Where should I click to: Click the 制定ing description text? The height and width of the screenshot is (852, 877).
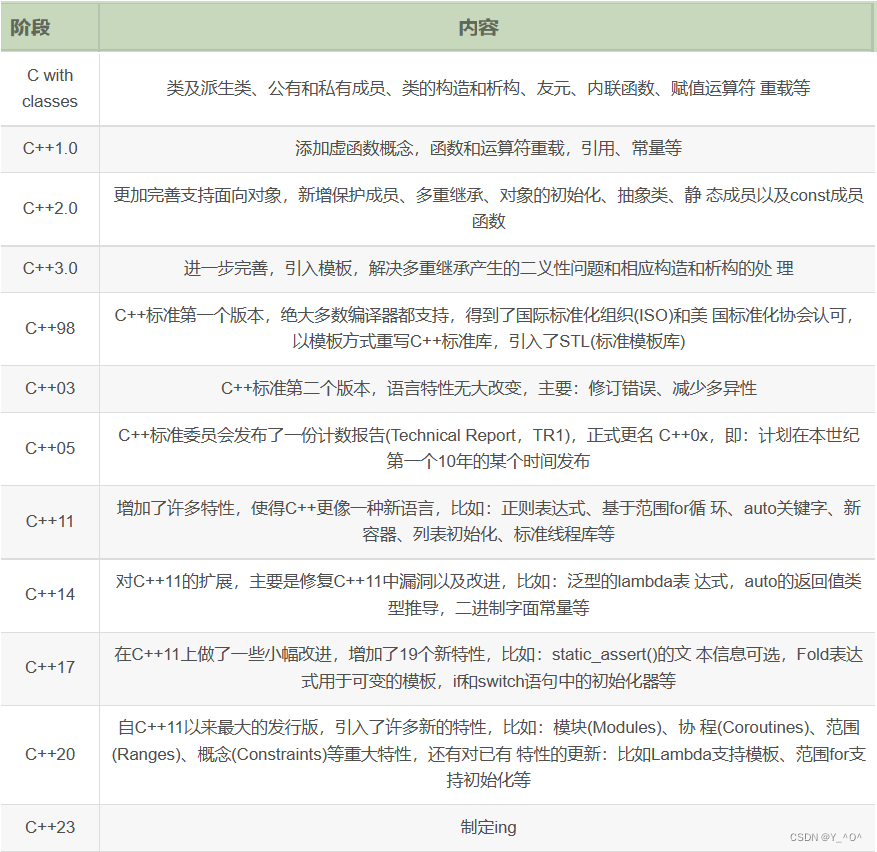(487, 828)
